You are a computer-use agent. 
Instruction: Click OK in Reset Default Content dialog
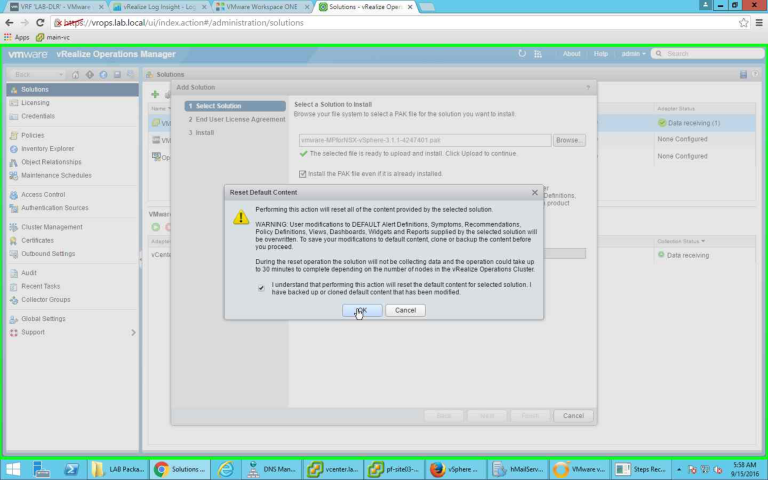(x=362, y=310)
